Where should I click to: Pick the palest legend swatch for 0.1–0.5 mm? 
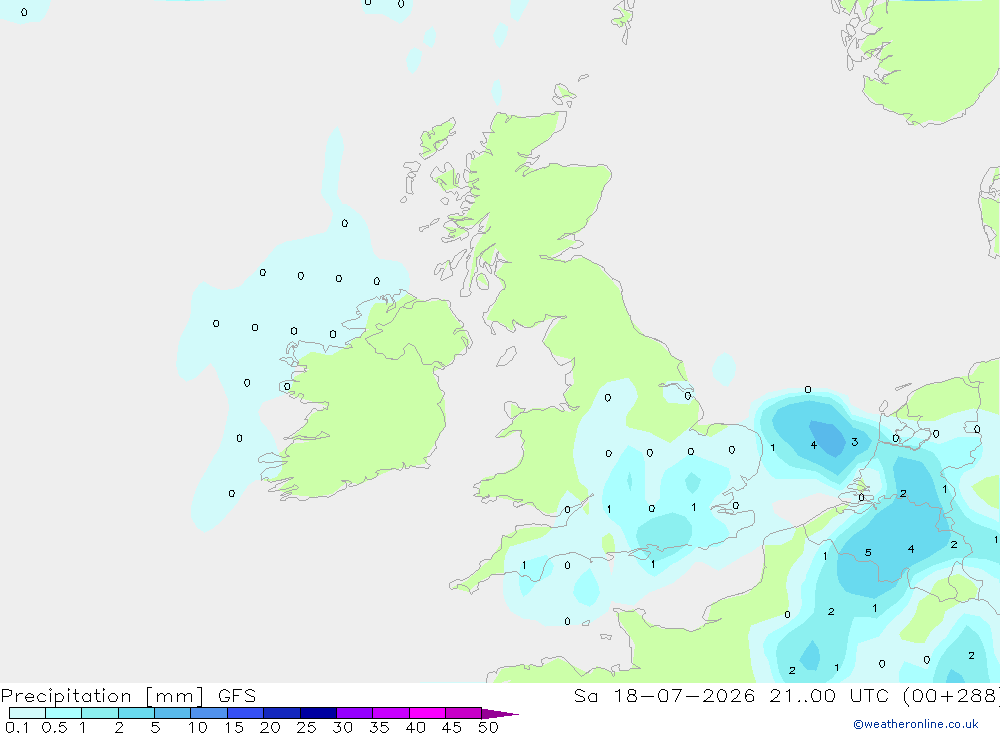(x=27, y=713)
